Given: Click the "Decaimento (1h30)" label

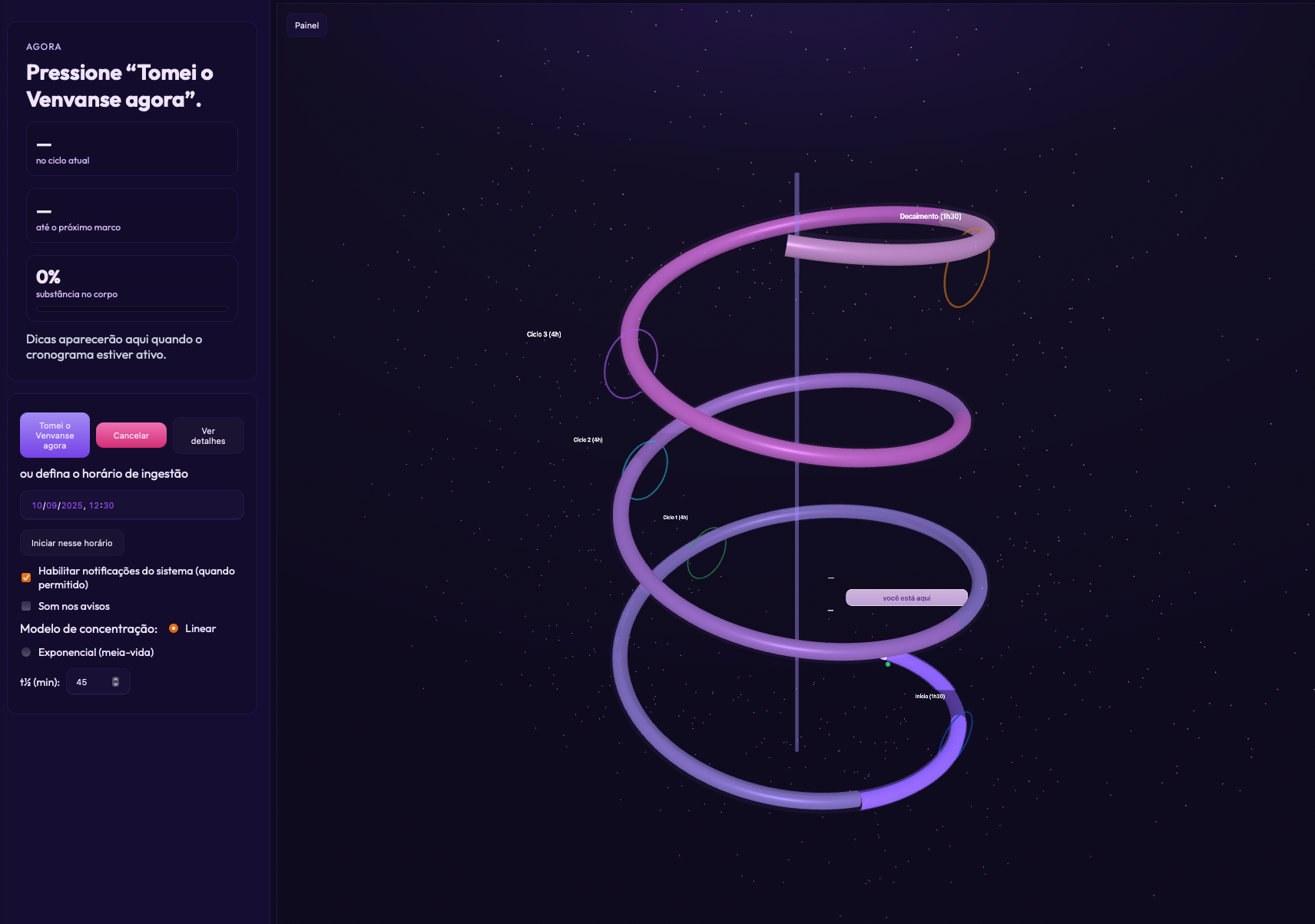Looking at the screenshot, I should [x=929, y=217].
